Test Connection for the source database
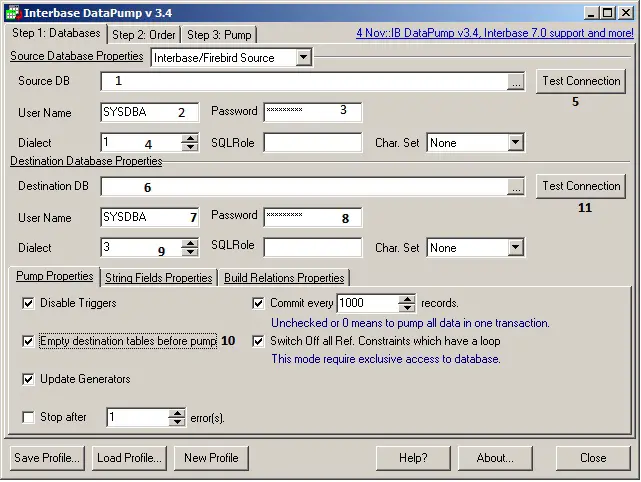Image resolution: width=641 pixels, height=482 pixels. pos(581,81)
